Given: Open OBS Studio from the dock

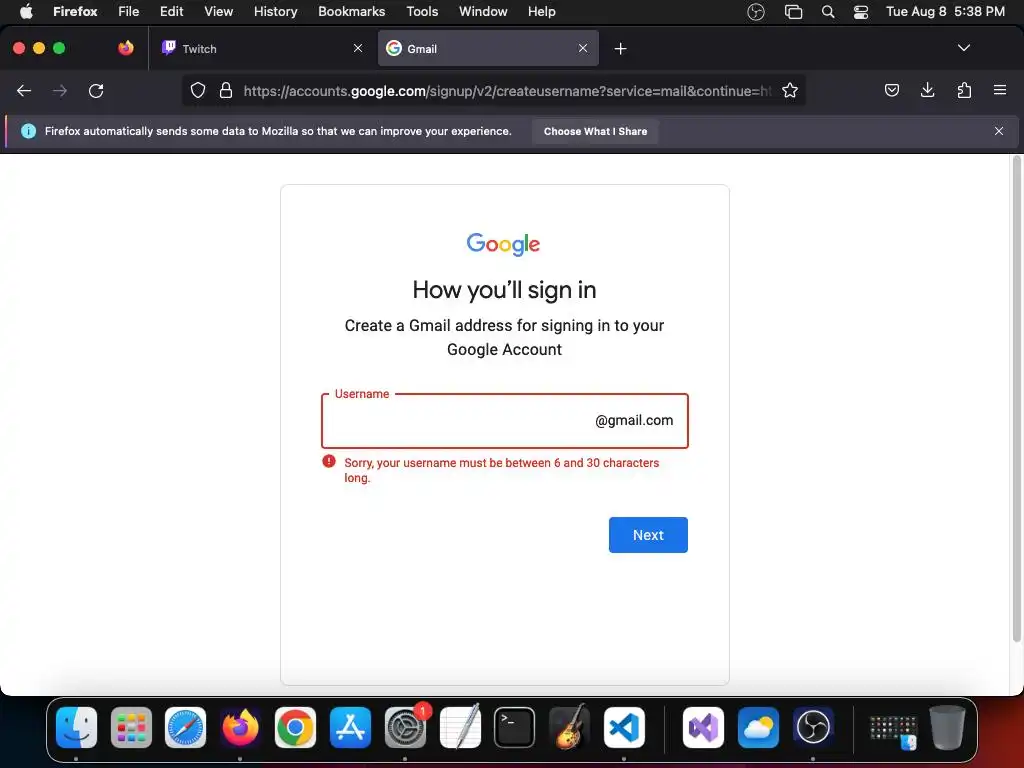Looking at the screenshot, I should pyautogui.click(x=813, y=727).
